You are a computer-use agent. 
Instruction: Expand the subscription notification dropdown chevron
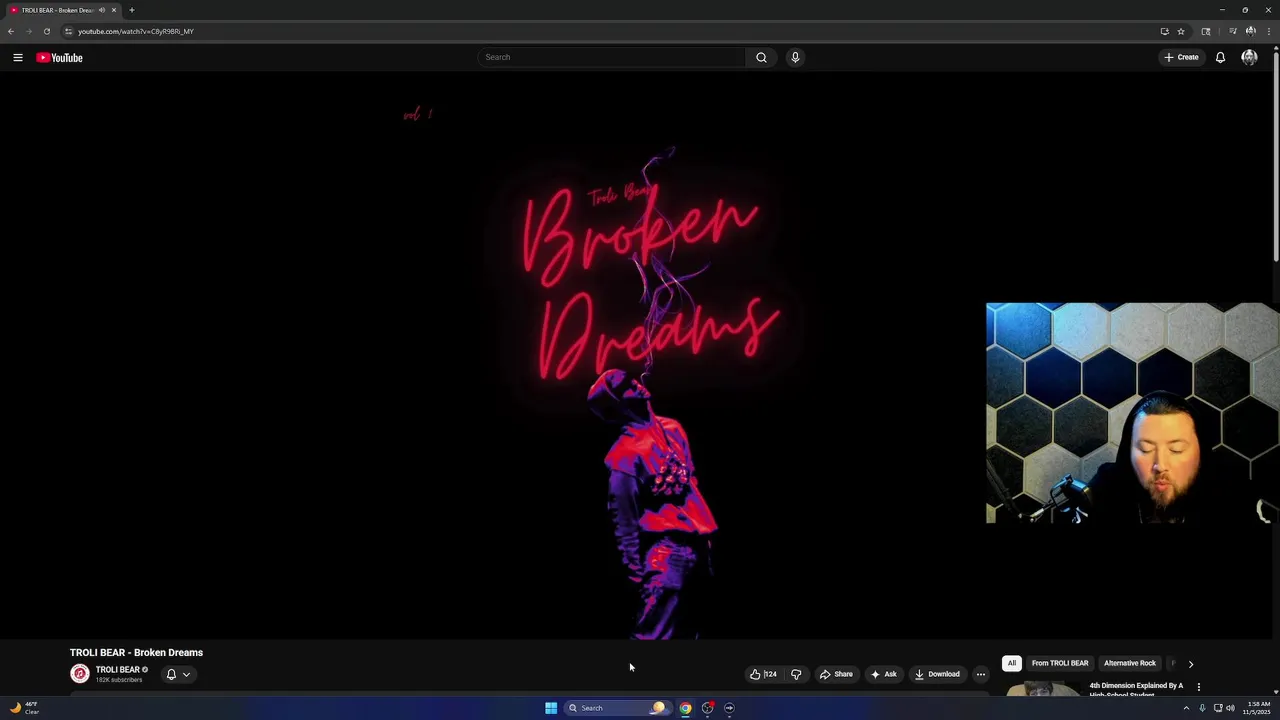[x=186, y=674]
